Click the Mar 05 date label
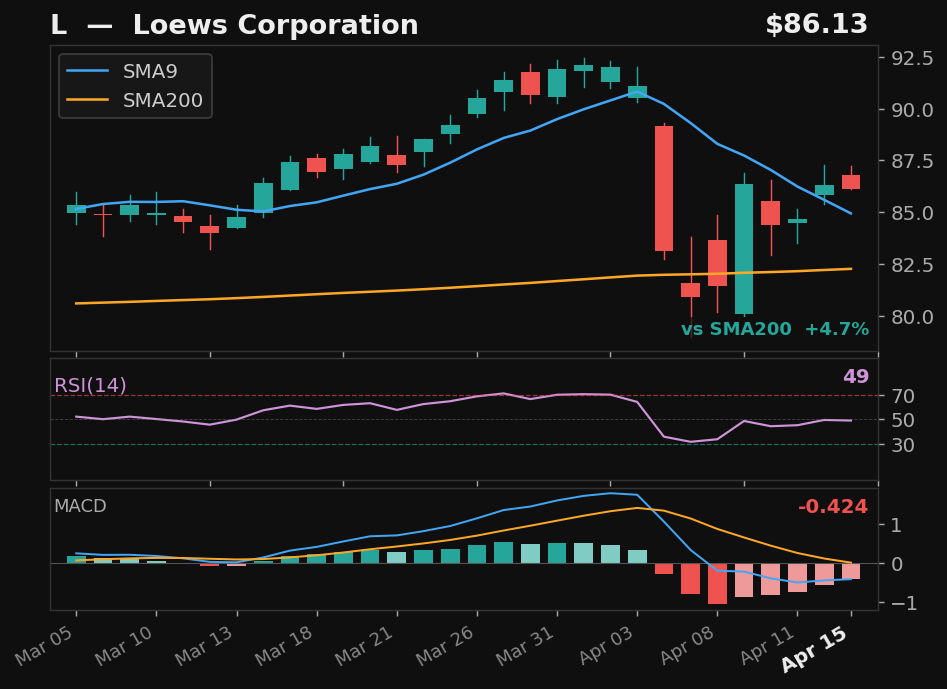947x689 pixels. coord(44,646)
